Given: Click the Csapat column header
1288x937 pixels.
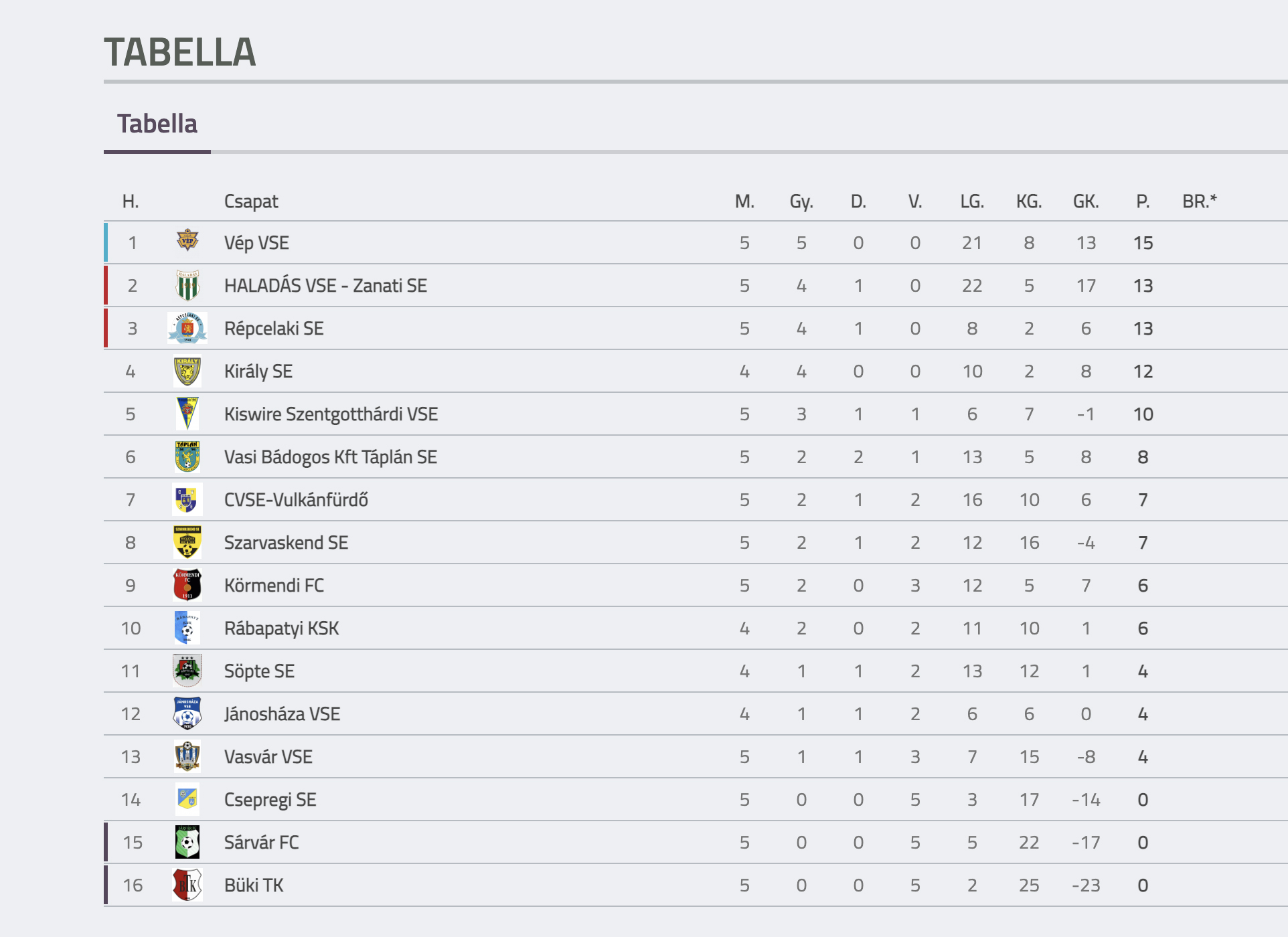Looking at the screenshot, I should click(251, 201).
